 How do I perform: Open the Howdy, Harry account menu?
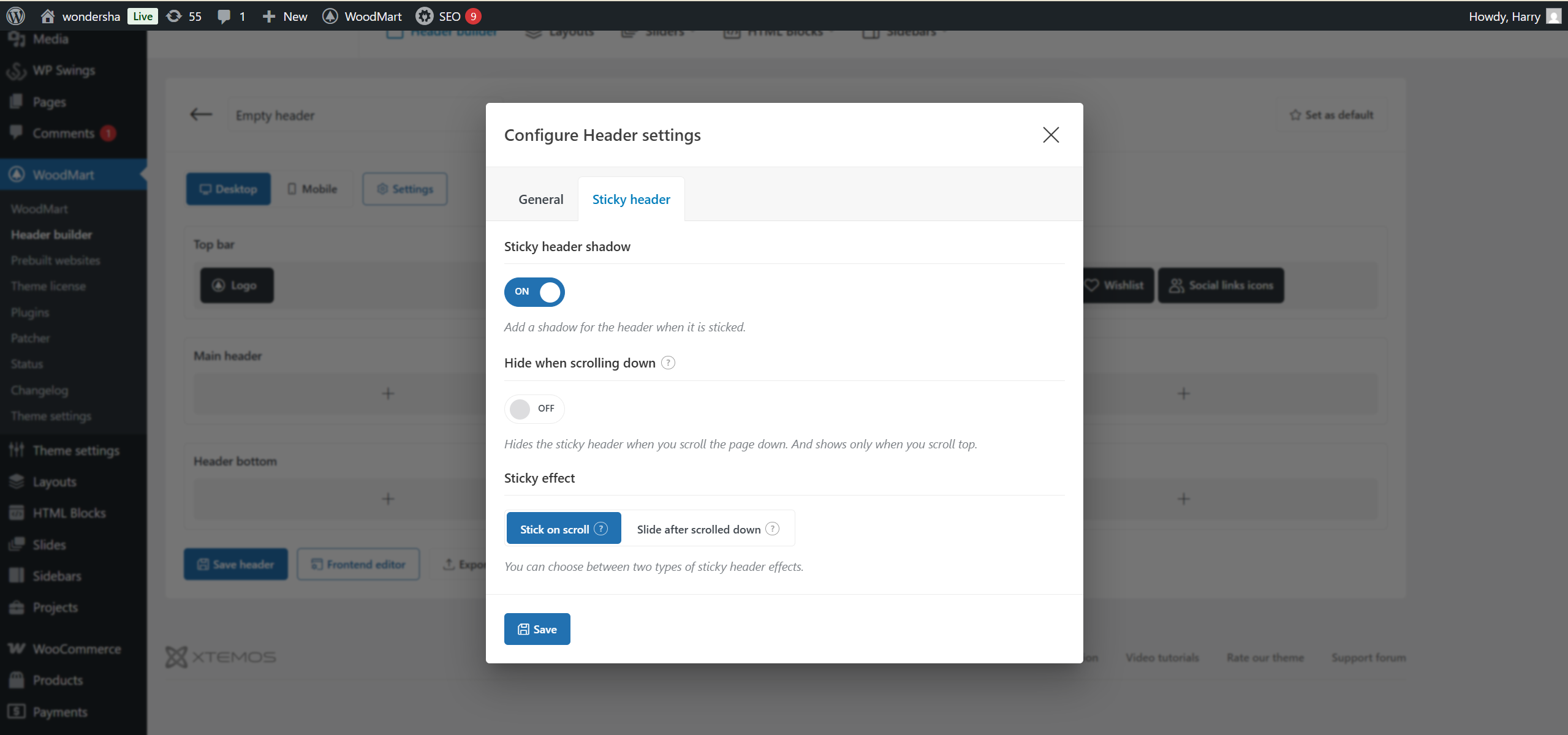[x=1504, y=16]
